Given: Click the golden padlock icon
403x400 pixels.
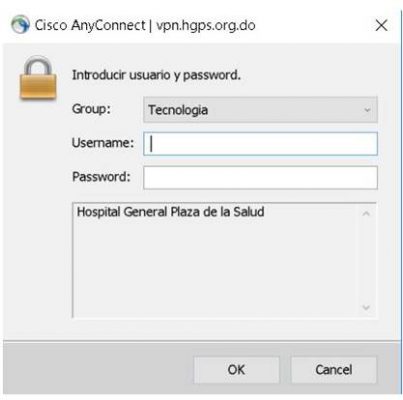Looking at the screenshot, I should [38, 78].
